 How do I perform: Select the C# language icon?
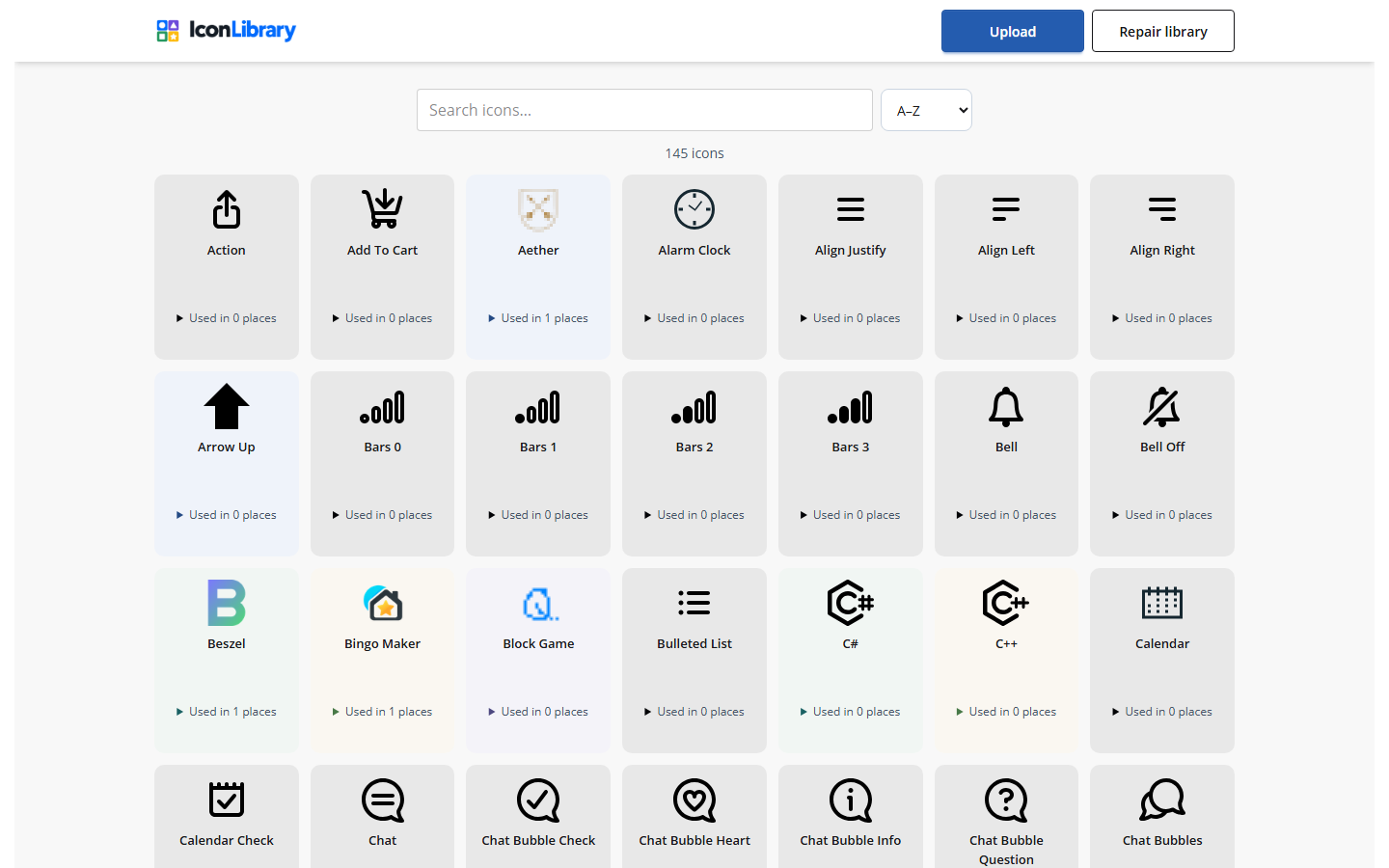click(851, 603)
